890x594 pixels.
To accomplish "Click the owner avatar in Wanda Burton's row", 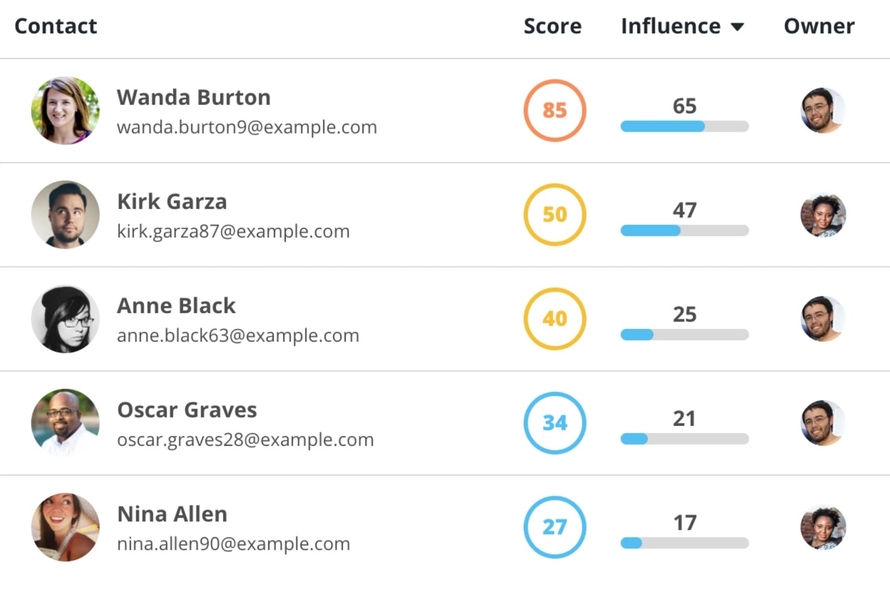I will tap(823, 110).
